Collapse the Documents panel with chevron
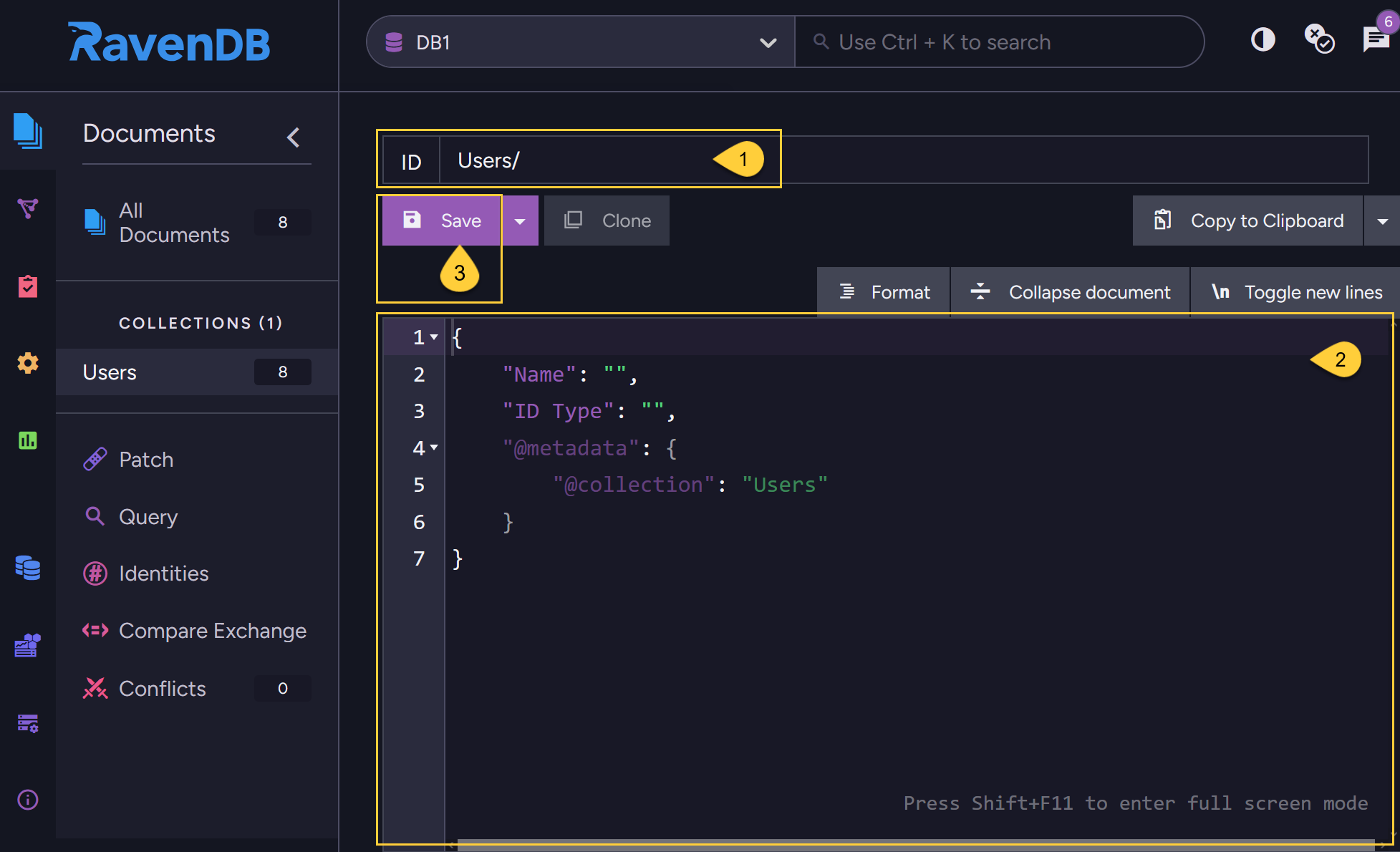 pyautogui.click(x=293, y=137)
